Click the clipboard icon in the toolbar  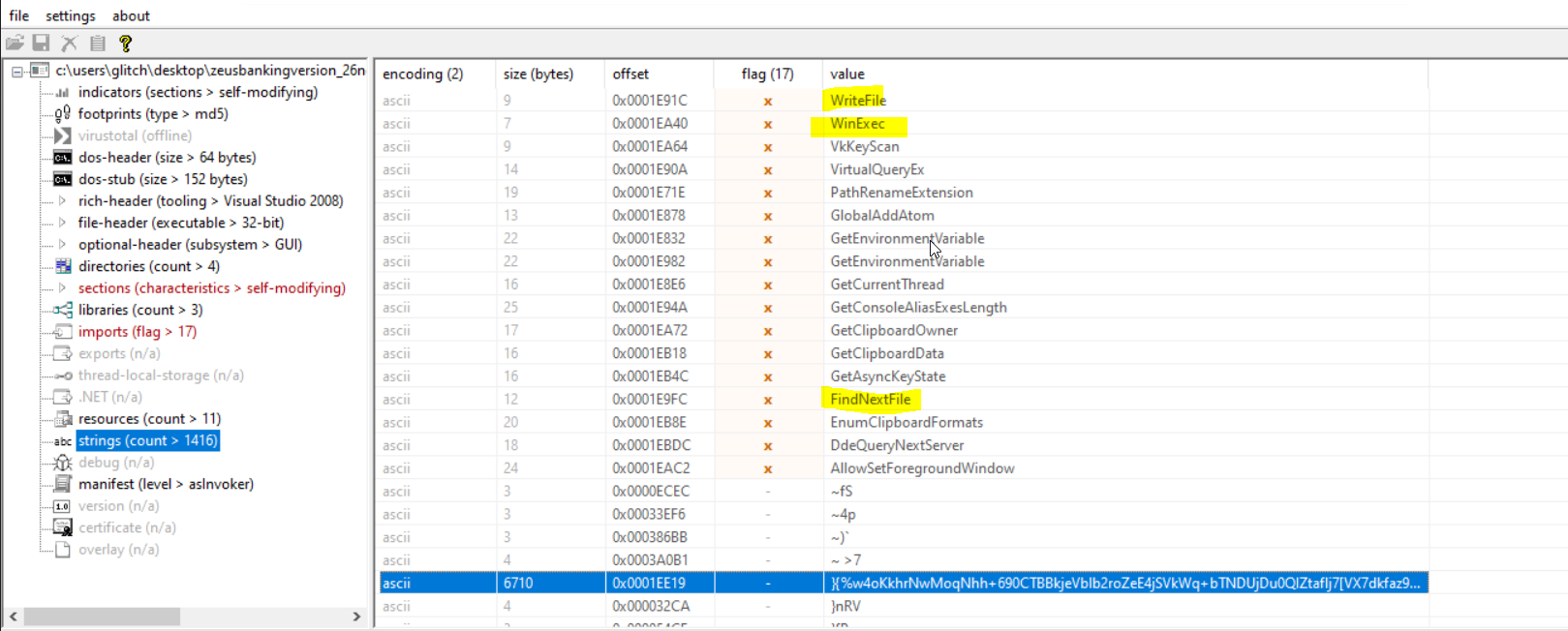(98, 43)
